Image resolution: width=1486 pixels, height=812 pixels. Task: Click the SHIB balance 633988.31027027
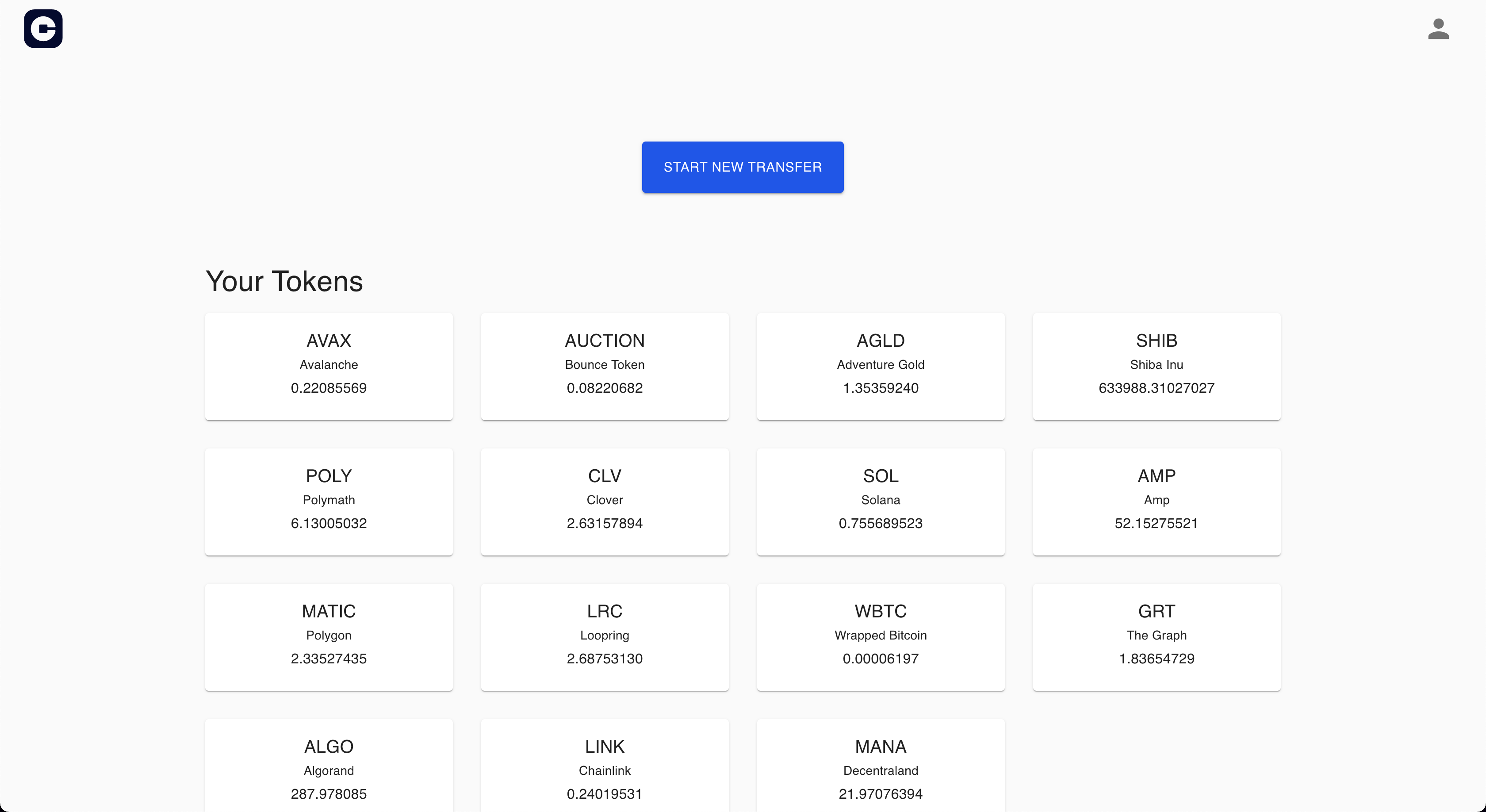pyautogui.click(x=1156, y=388)
